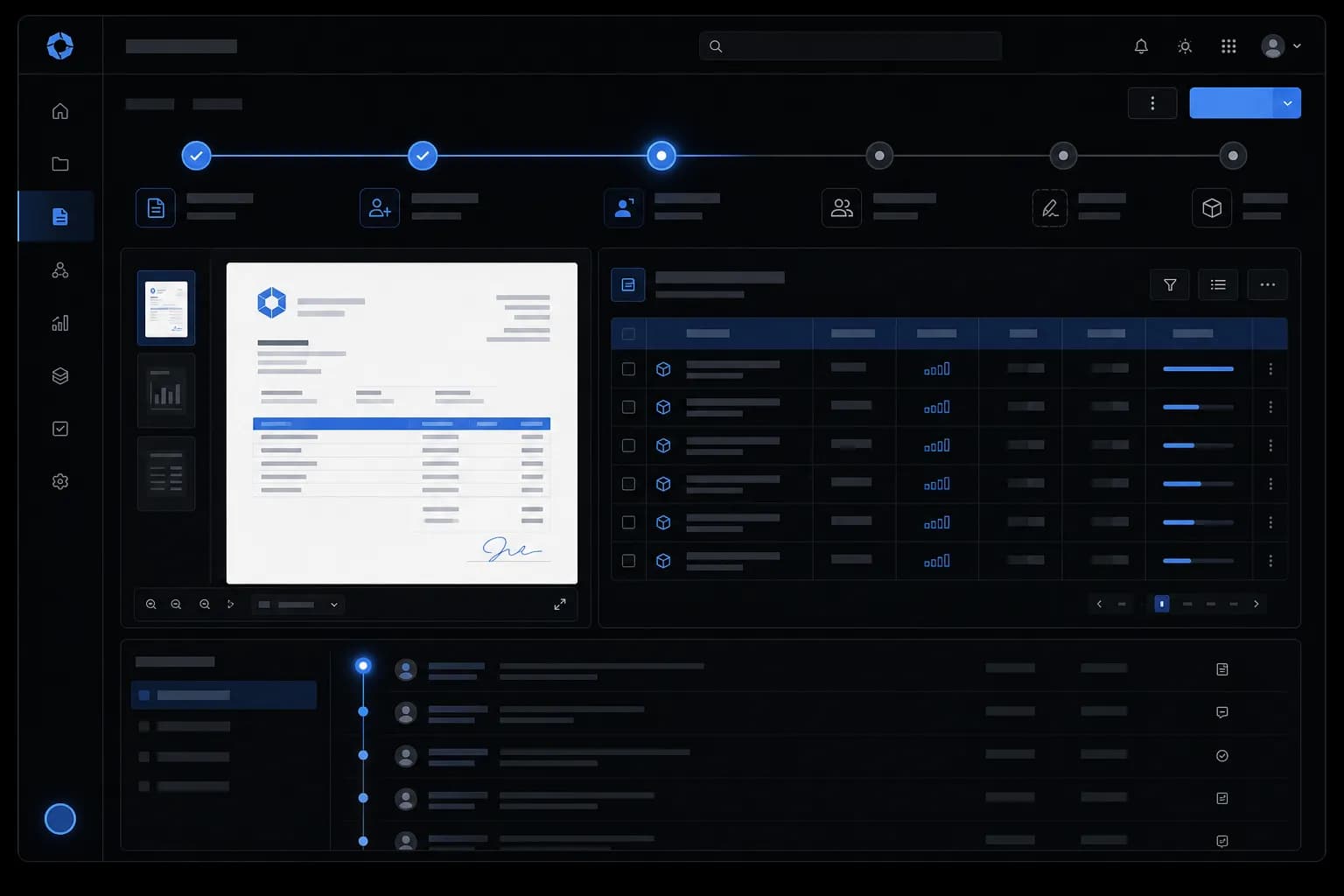Click the blue primary action button

[x=1232, y=103]
